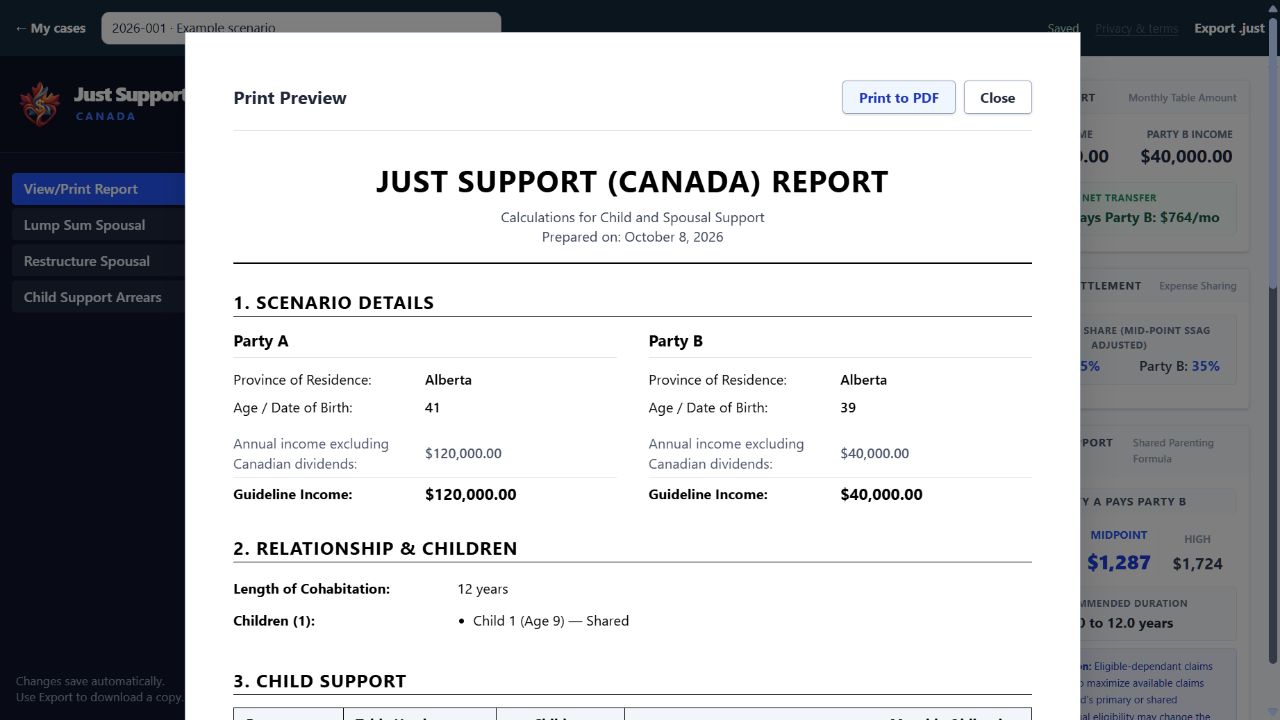This screenshot has width=1280, height=720.
Task: Click the Just Support Canada logo icon
Action: click(40, 104)
